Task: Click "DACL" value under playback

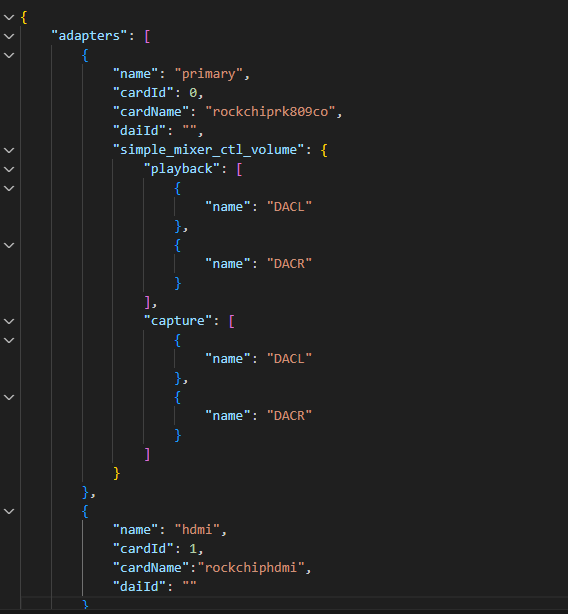Action: (289, 207)
